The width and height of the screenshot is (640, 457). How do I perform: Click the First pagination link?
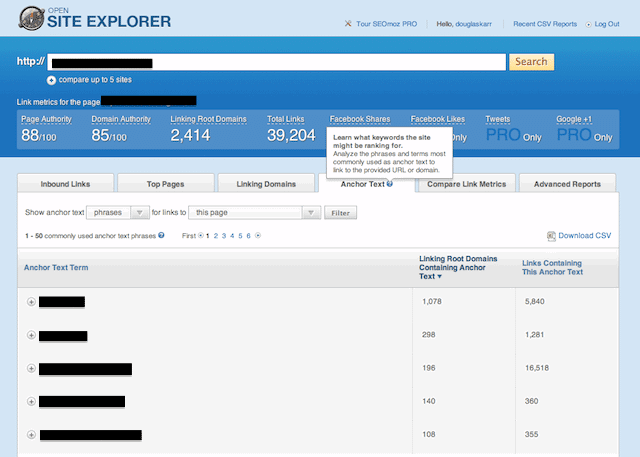click(189, 235)
